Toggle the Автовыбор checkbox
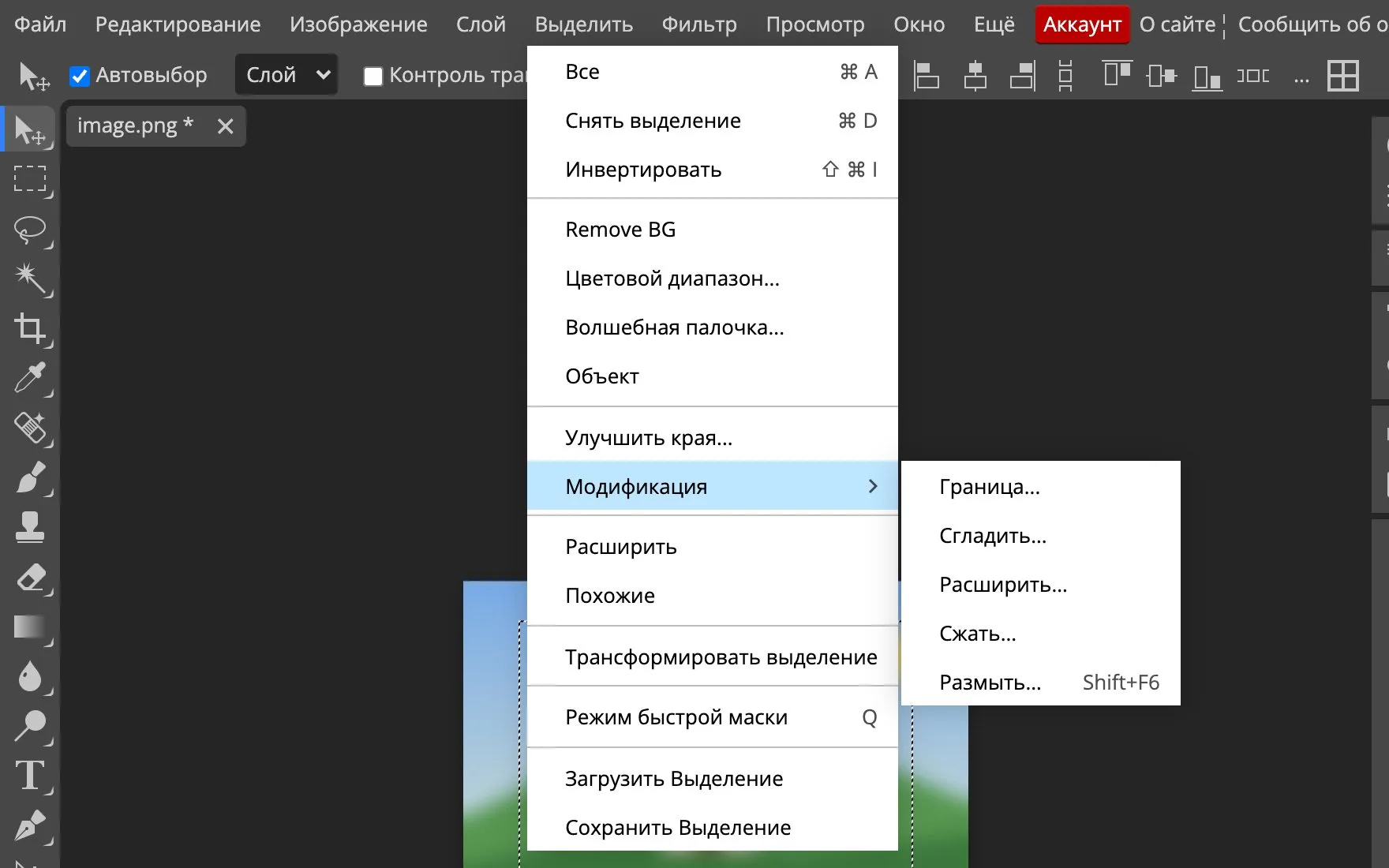The width and height of the screenshot is (1389, 868). coord(80,76)
